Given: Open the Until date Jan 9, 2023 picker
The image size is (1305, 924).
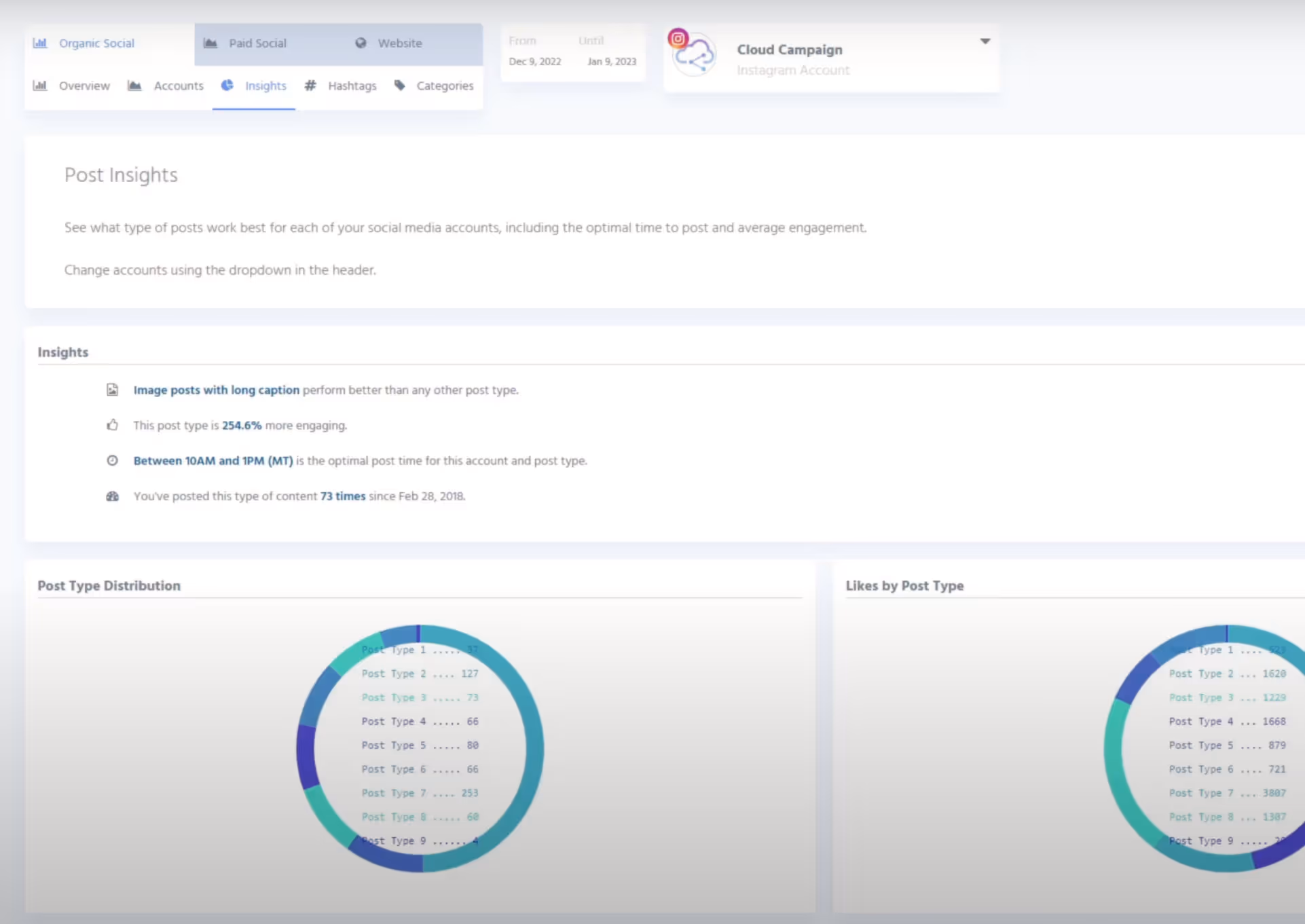Looking at the screenshot, I should [612, 61].
